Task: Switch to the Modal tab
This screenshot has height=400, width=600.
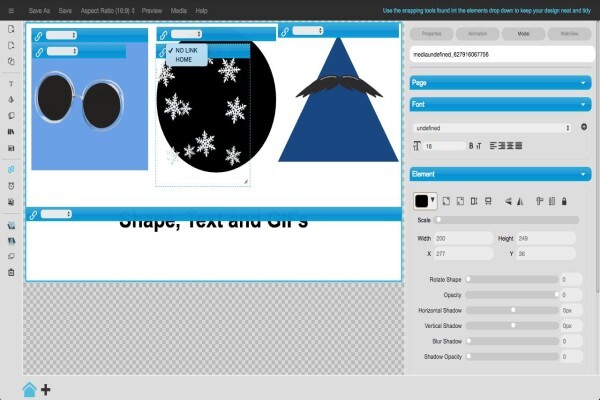Action: pyautogui.click(x=523, y=34)
